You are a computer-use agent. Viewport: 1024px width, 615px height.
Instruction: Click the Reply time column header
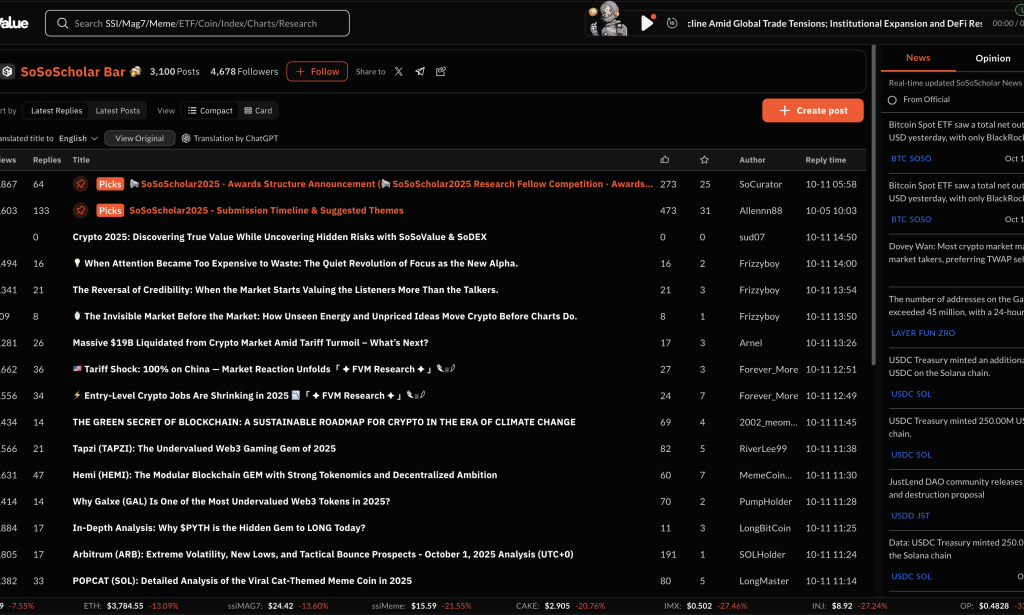coord(825,160)
